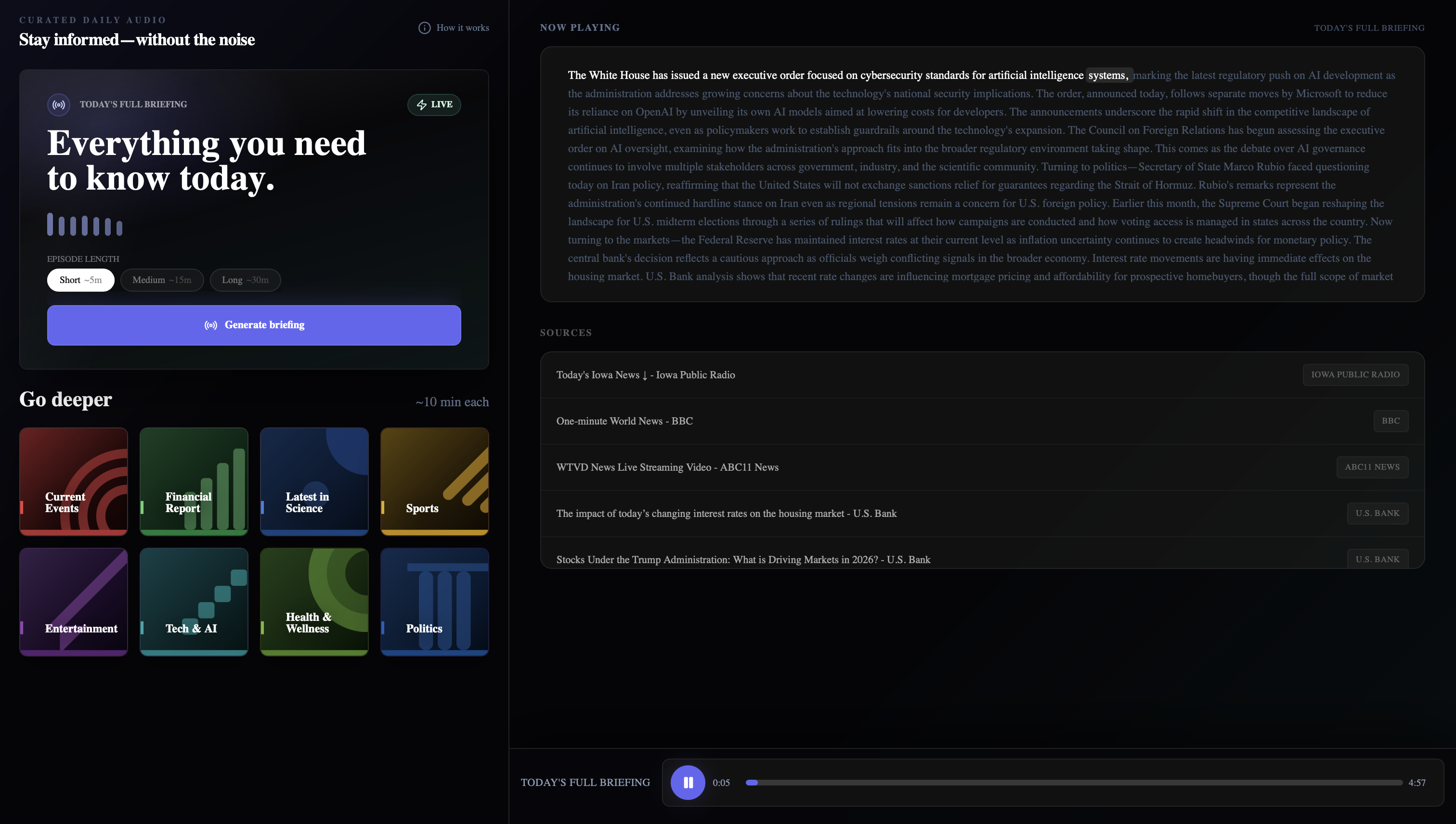The width and height of the screenshot is (1456, 824).
Task: Open the Politics topic card
Action: tap(435, 602)
